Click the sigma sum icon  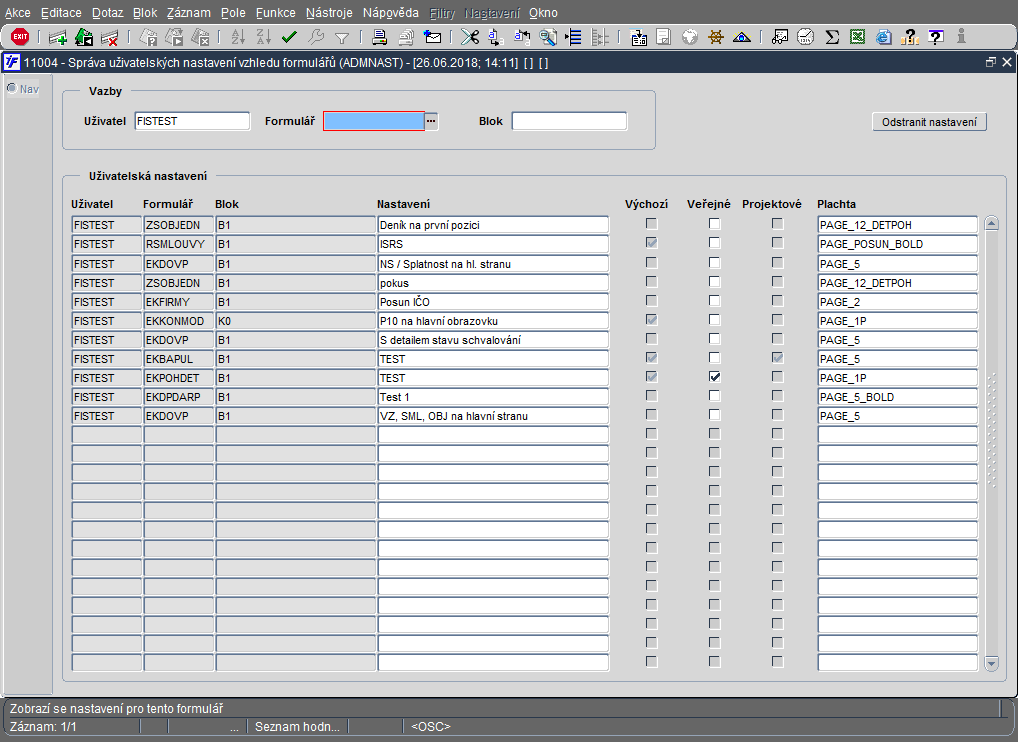pos(832,38)
